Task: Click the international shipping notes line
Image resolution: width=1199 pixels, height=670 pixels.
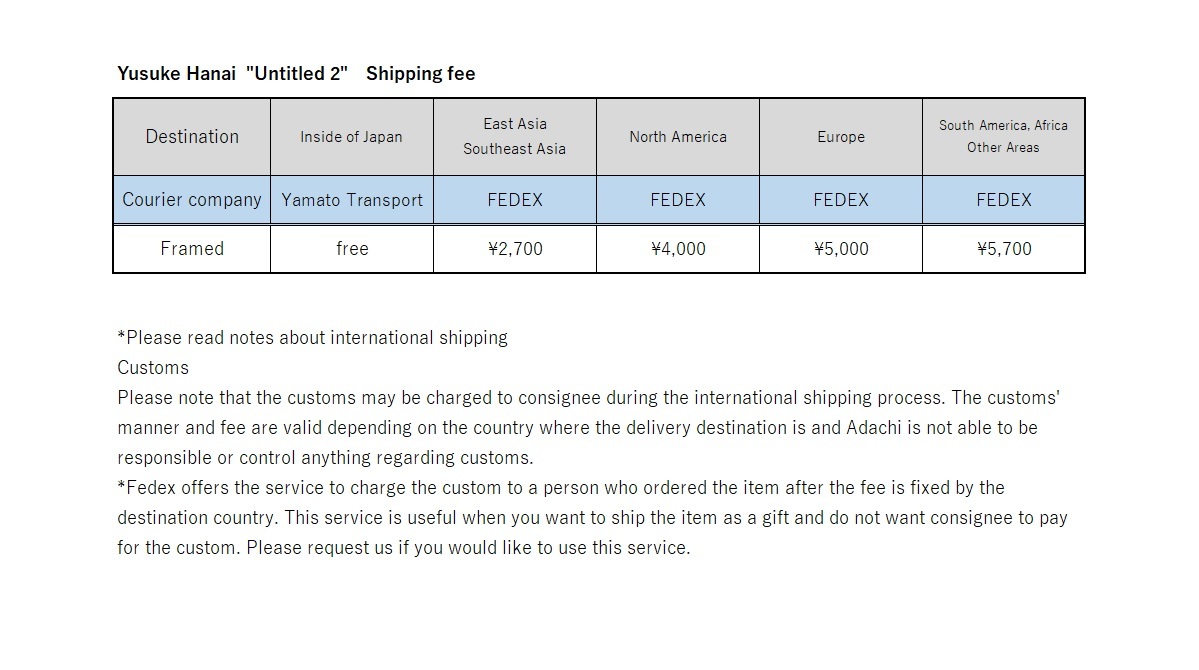Action: pos(312,338)
